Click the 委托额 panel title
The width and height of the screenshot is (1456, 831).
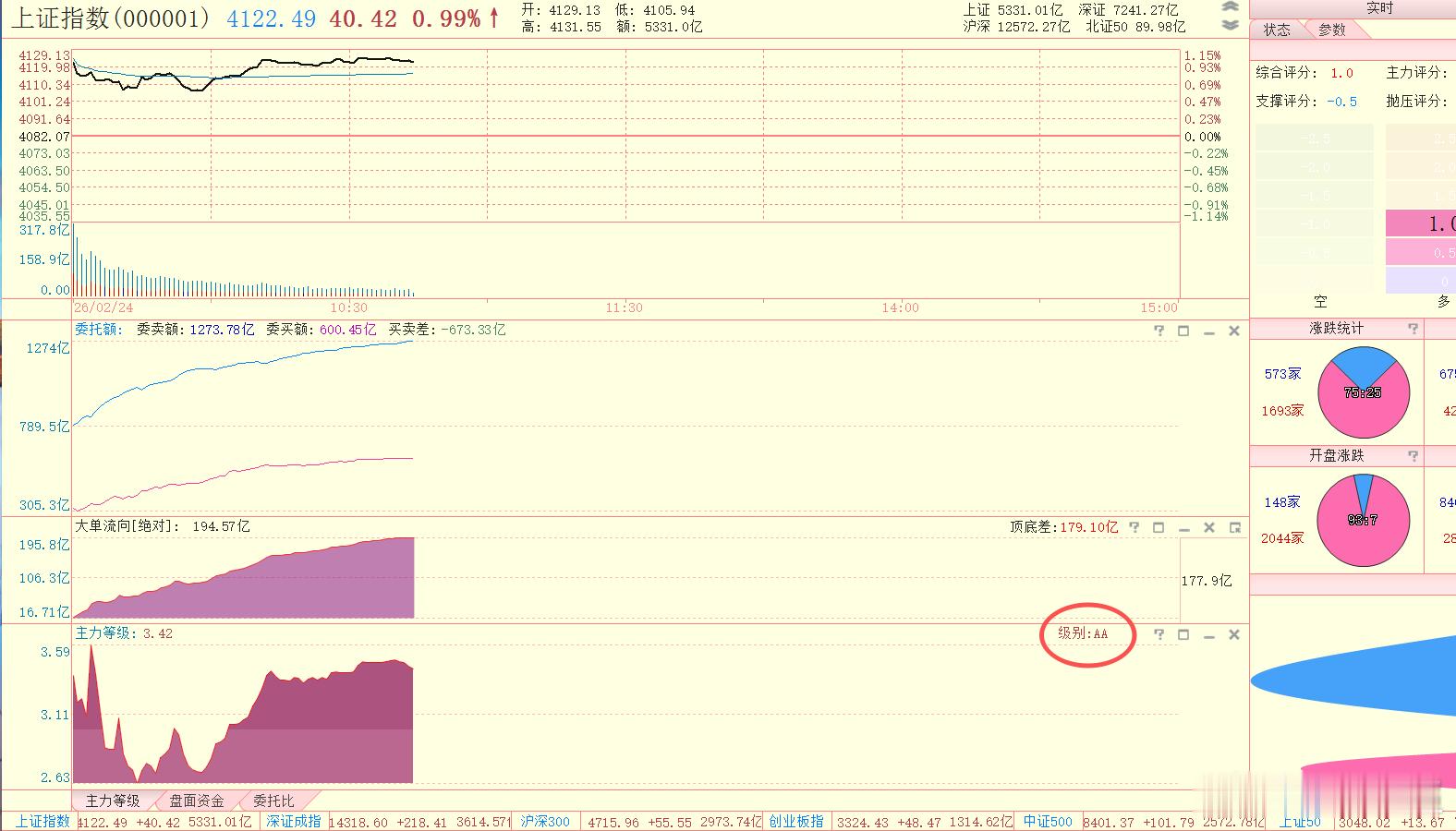[98, 330]
